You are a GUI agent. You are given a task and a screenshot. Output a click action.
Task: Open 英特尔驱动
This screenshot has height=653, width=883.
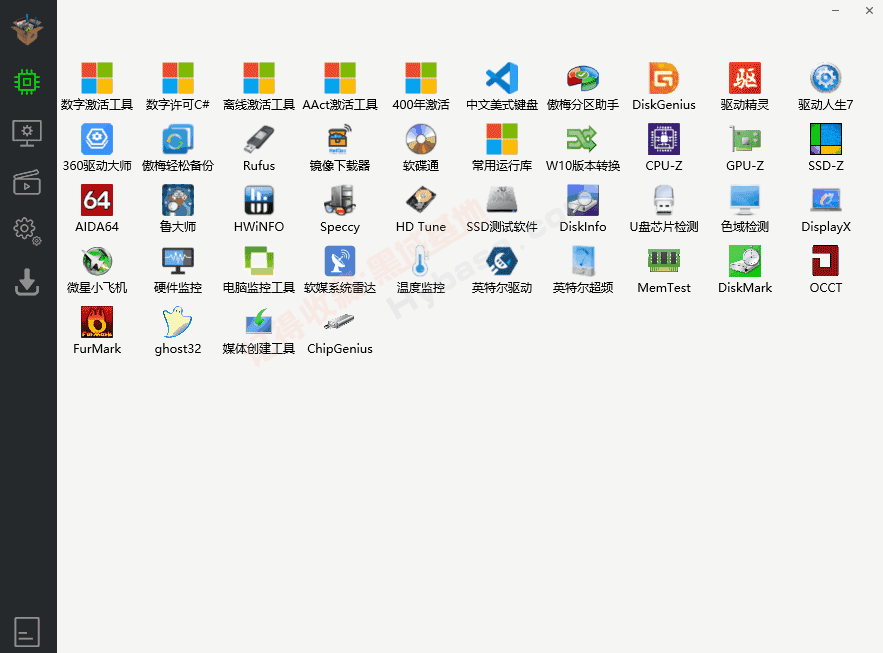pos(502,270)
